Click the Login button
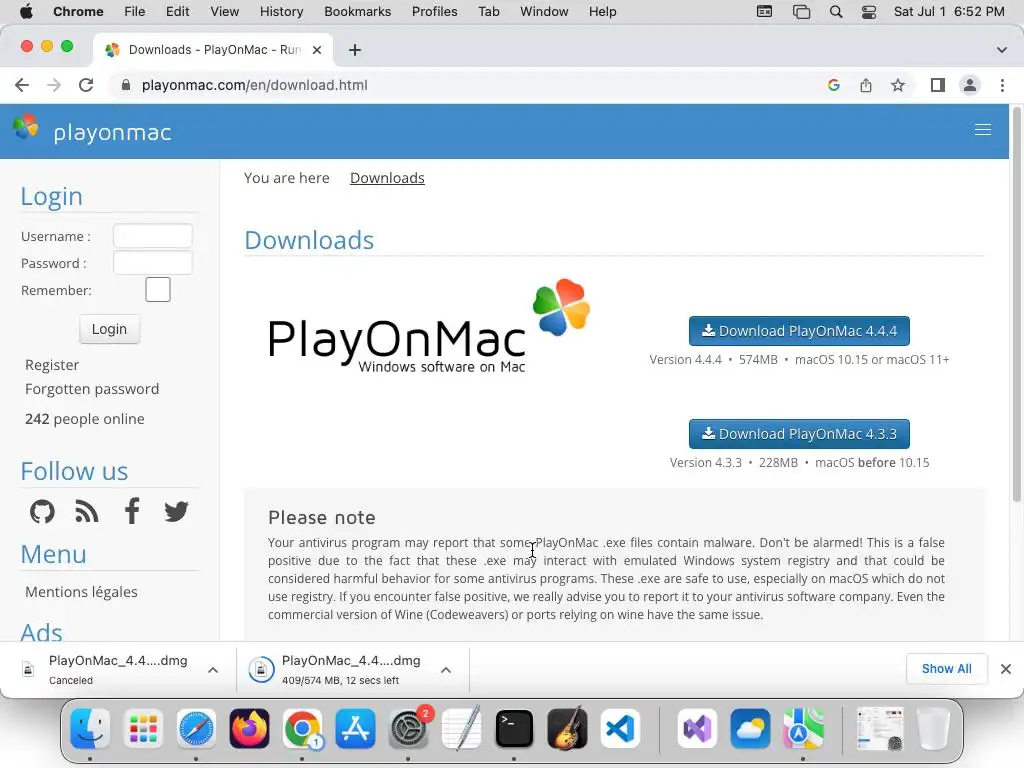The height and width of the screenshot is (768, 1024). pyautogui.click(x=109, y=329)
